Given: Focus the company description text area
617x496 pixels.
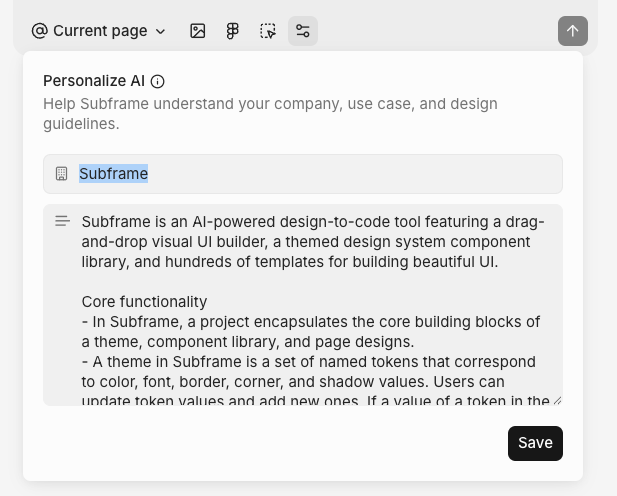Looking at the screenshot, I should click(x=303, y=305).
